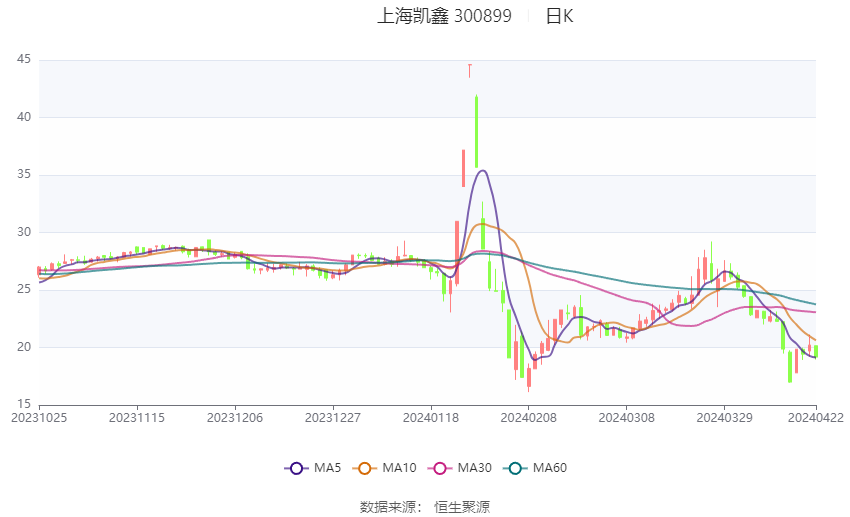850x517 pixels.
Task: Click the purple MA5 legend circle marker
Action: pos(295,468)
